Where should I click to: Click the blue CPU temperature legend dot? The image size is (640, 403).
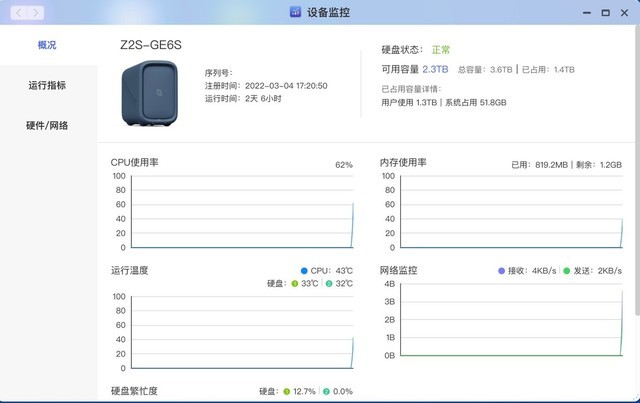pos(304,271)
